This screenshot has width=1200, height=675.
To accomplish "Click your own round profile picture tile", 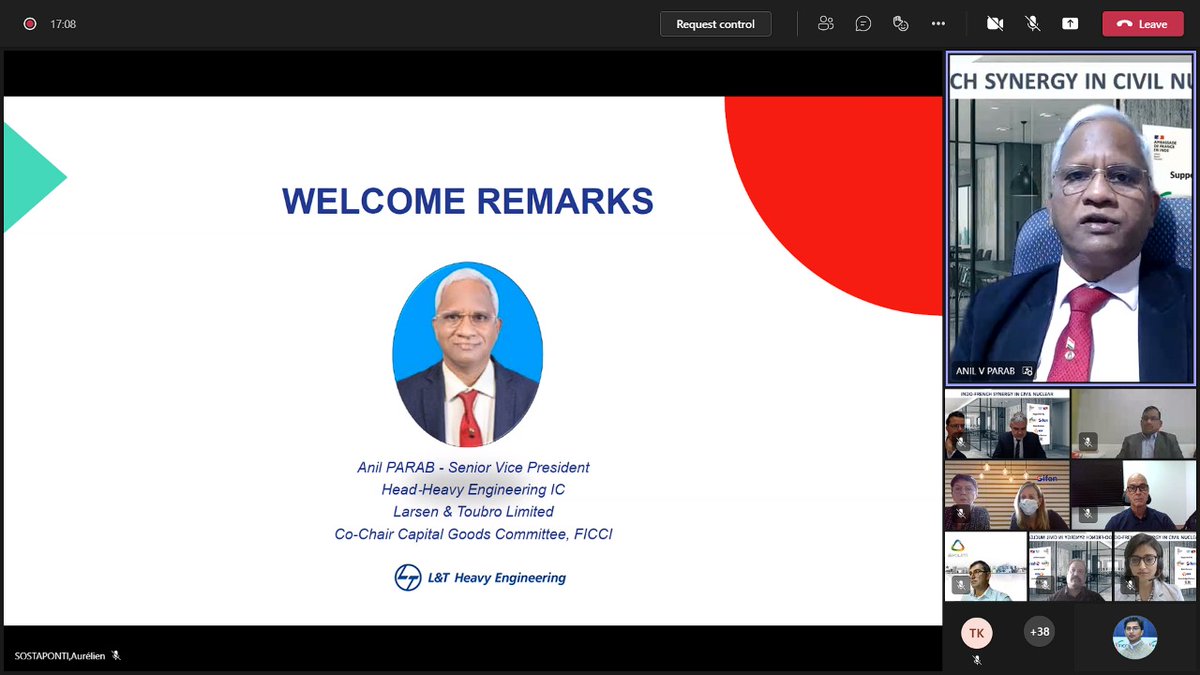I will point(1135,637).
